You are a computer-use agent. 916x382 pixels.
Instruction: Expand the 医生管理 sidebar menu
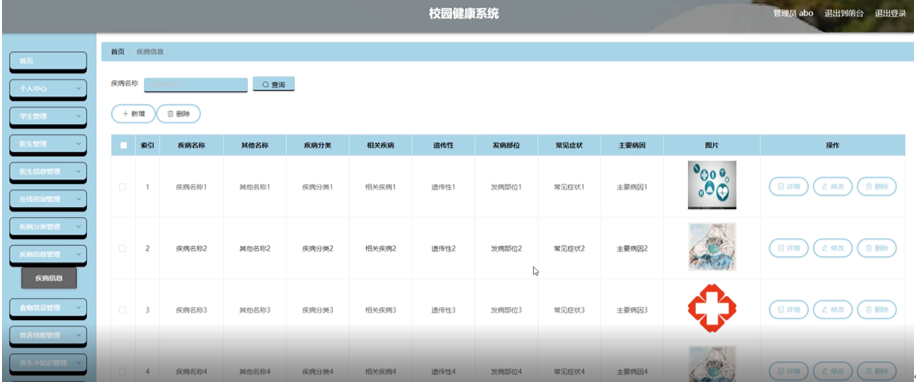pyautogui.click(x=48, y=144)
